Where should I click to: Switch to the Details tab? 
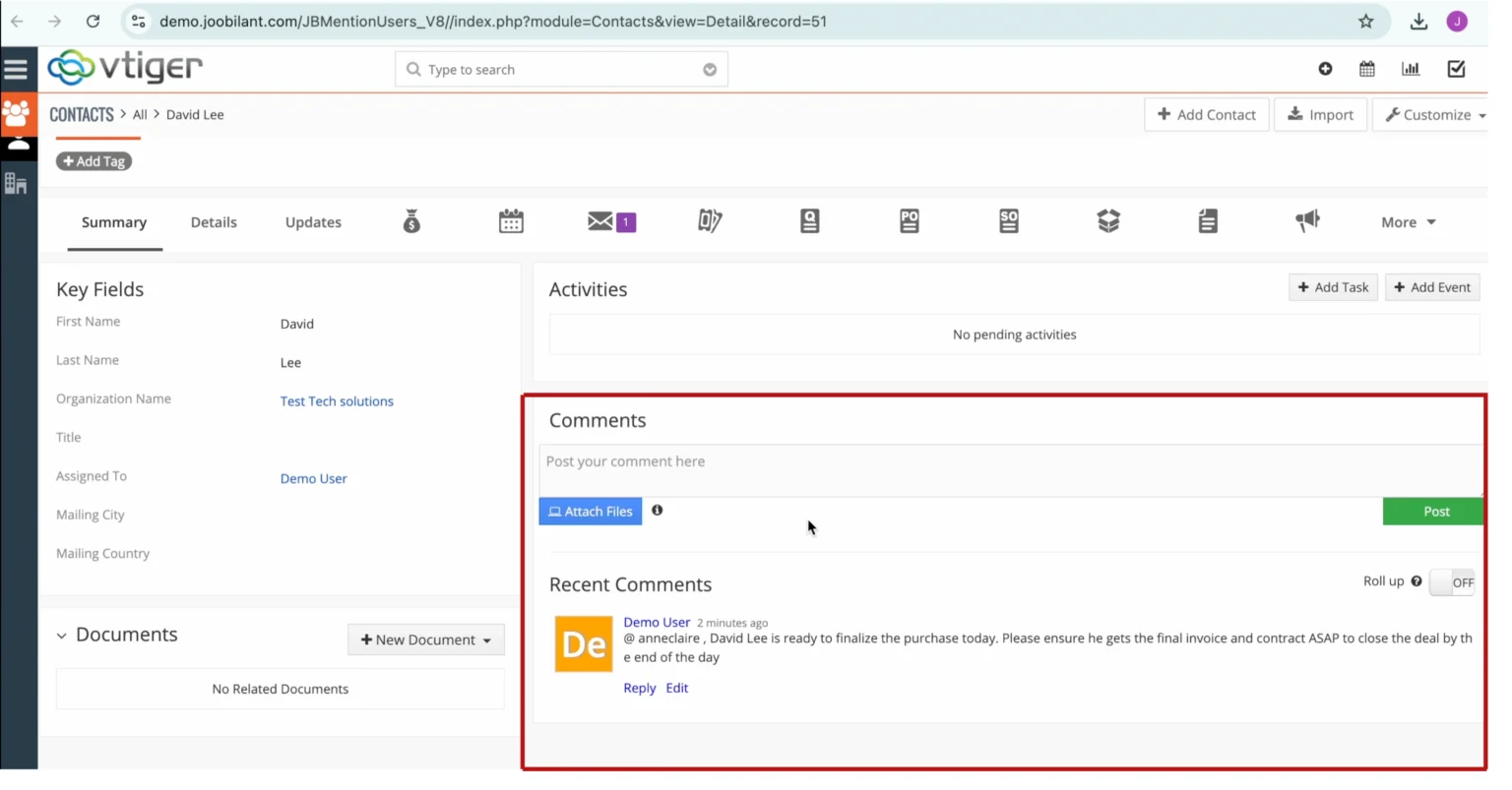tap(214, 222)
